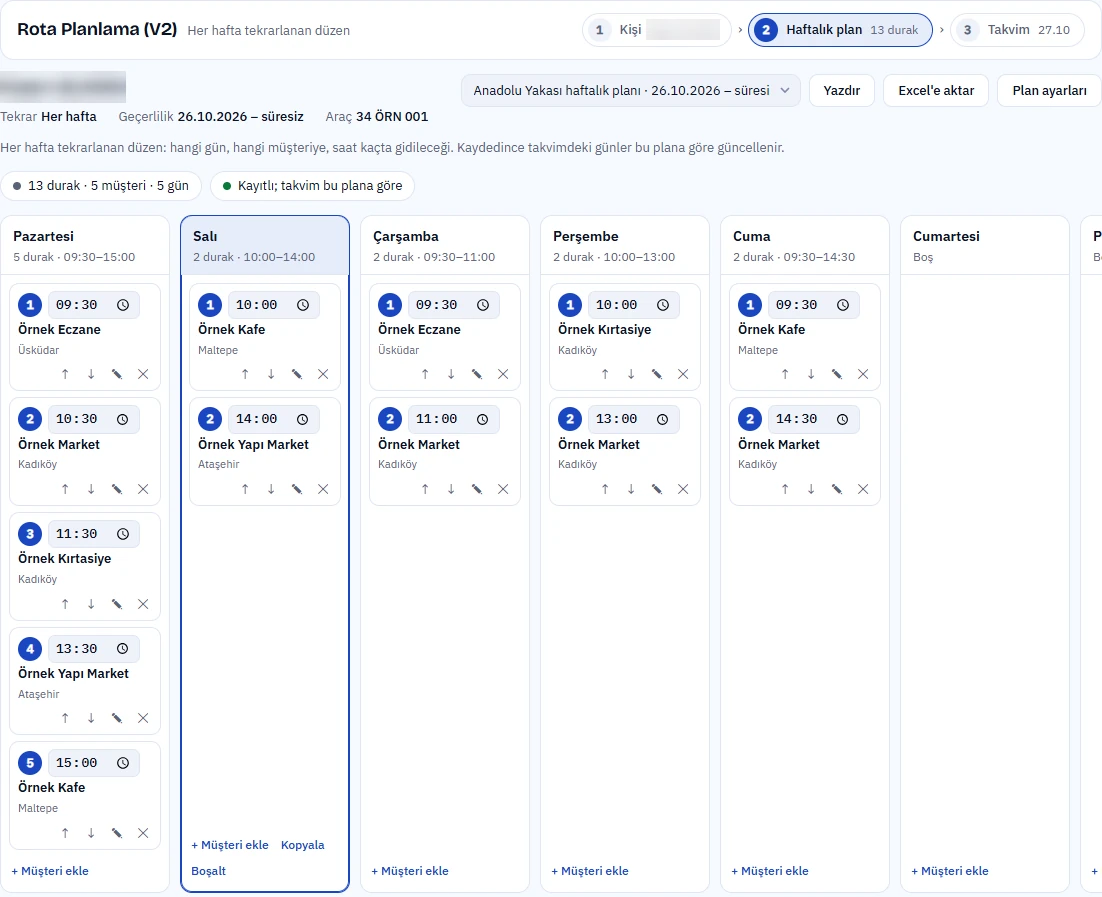Edit Çarşamba Örnek Market stop with pencil
Image resolution: width=1102 pixels, height=897 pixels.
477,489
